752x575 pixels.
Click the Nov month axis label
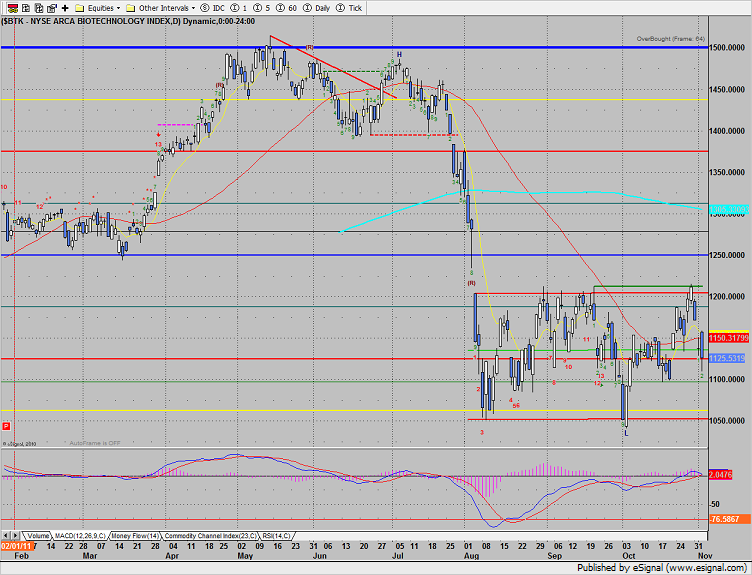point(705,556)
